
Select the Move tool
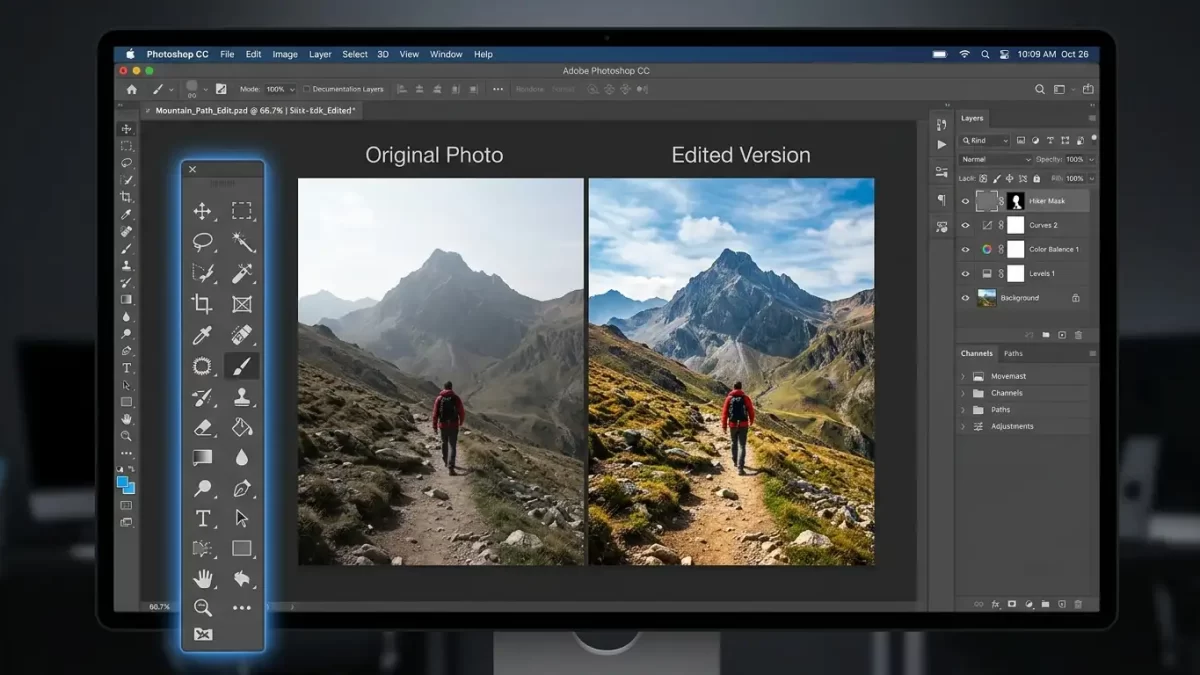pyautogui.click(x=201, y=211)
